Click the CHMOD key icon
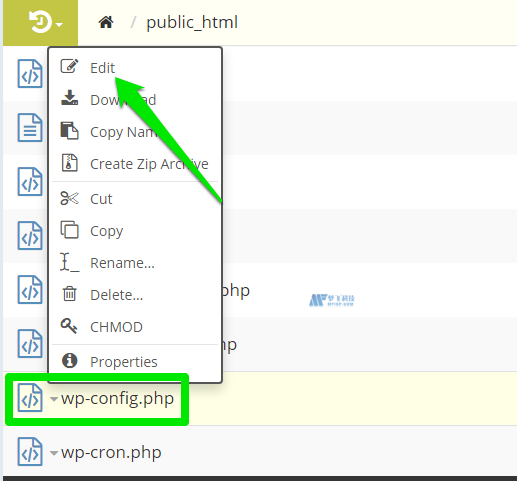517x481 pixels. pyautogui.click(x=69, y=326)
